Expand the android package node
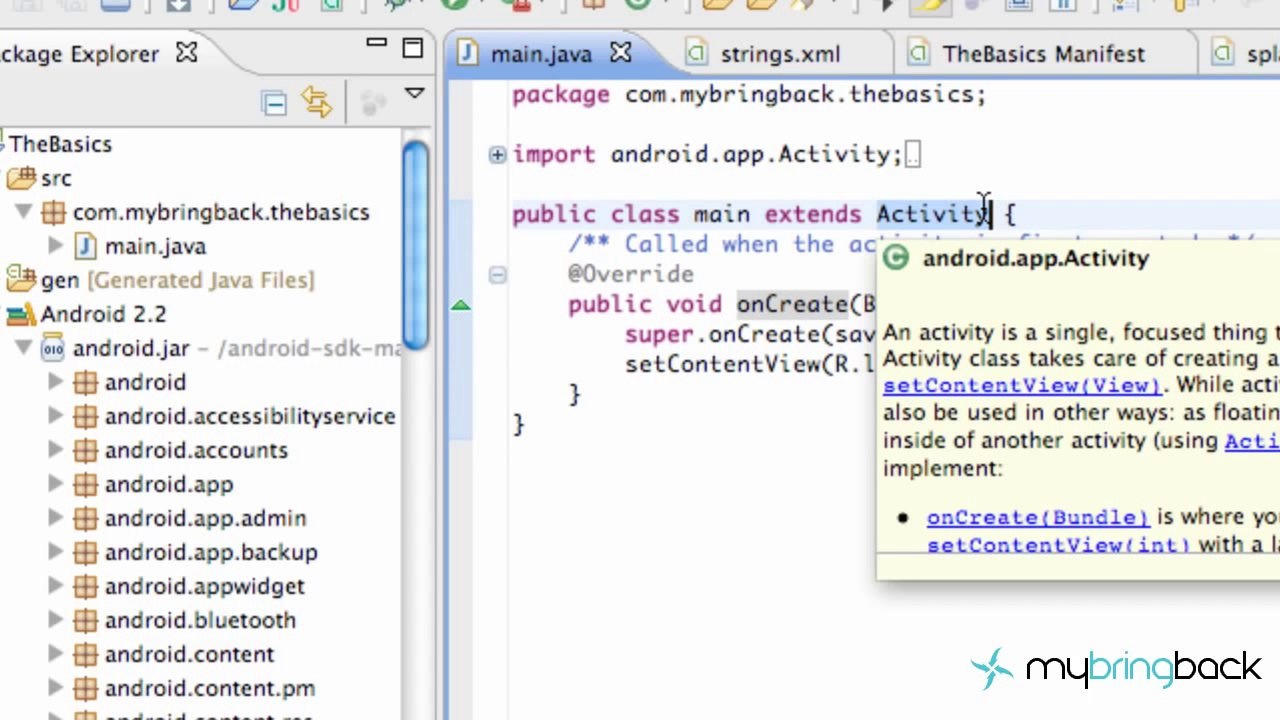The image size is (1280, 720). point(55,382)
